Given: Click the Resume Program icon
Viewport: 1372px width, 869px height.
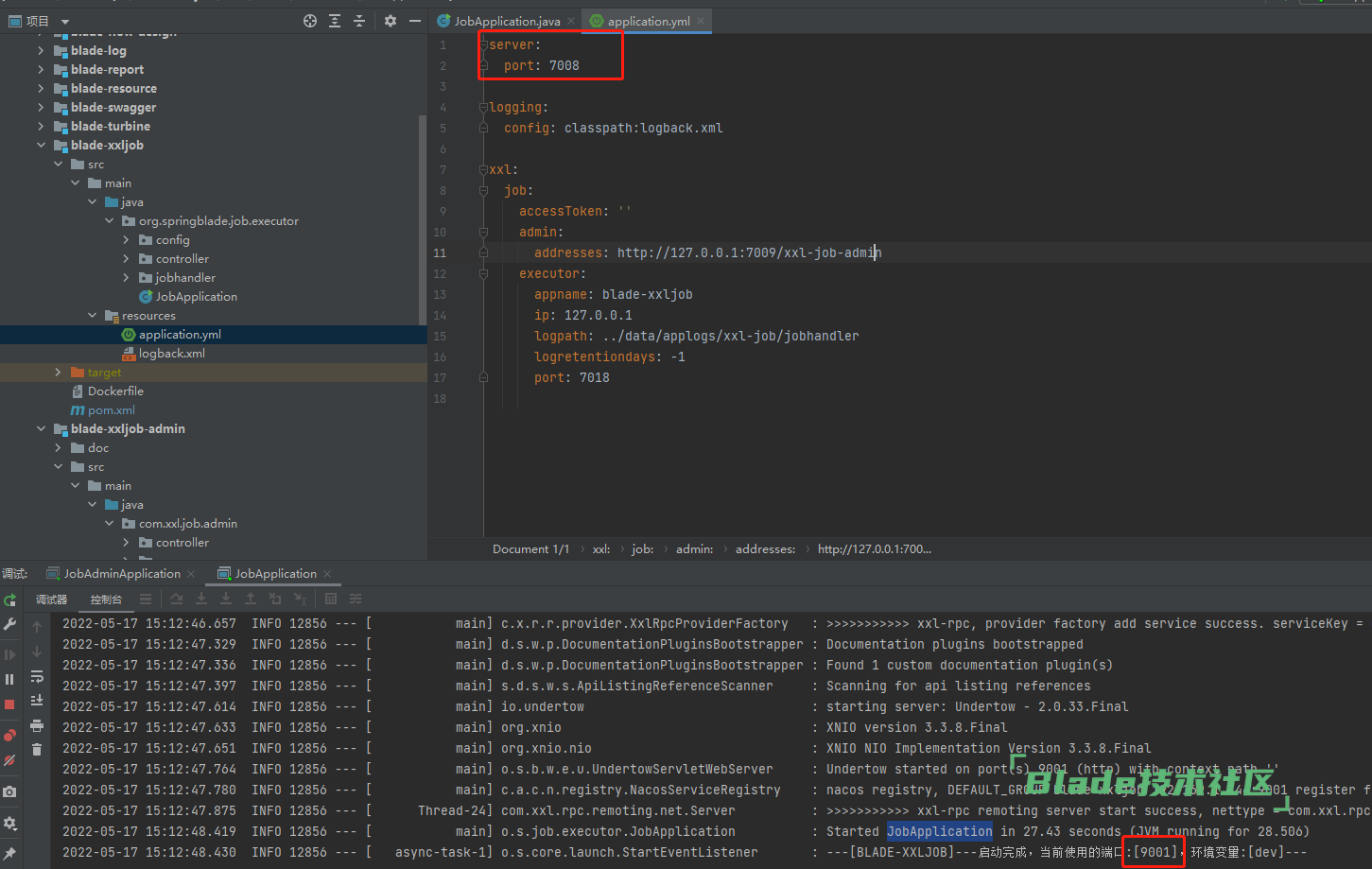Looking at the screenshot, I should [9, 654].
